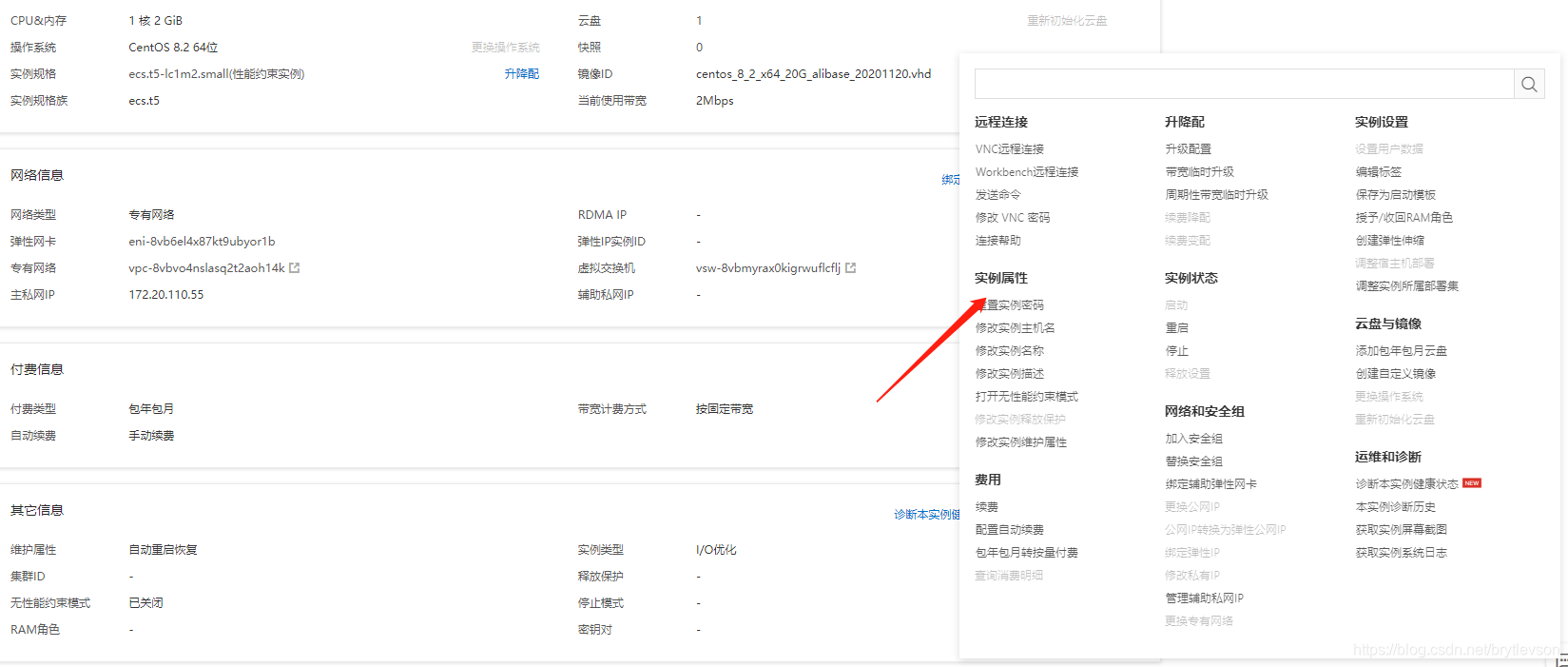Click 停止 under 实例状态
The width and height of the screenshot is (1568, 667).
(x=1177, y=351)
